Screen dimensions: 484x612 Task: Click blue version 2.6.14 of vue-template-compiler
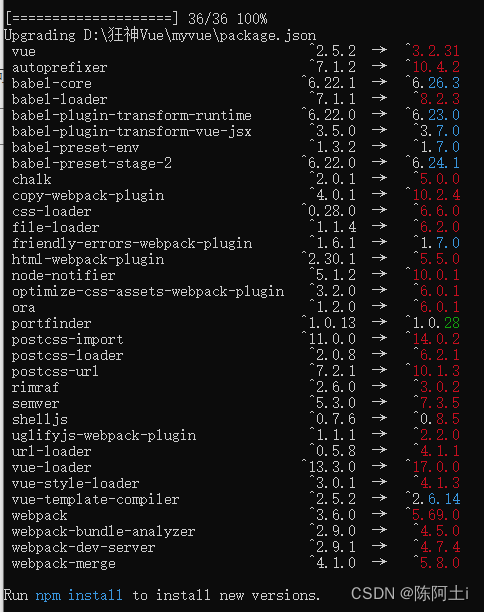pyautogui.click(x=433, y=499)
